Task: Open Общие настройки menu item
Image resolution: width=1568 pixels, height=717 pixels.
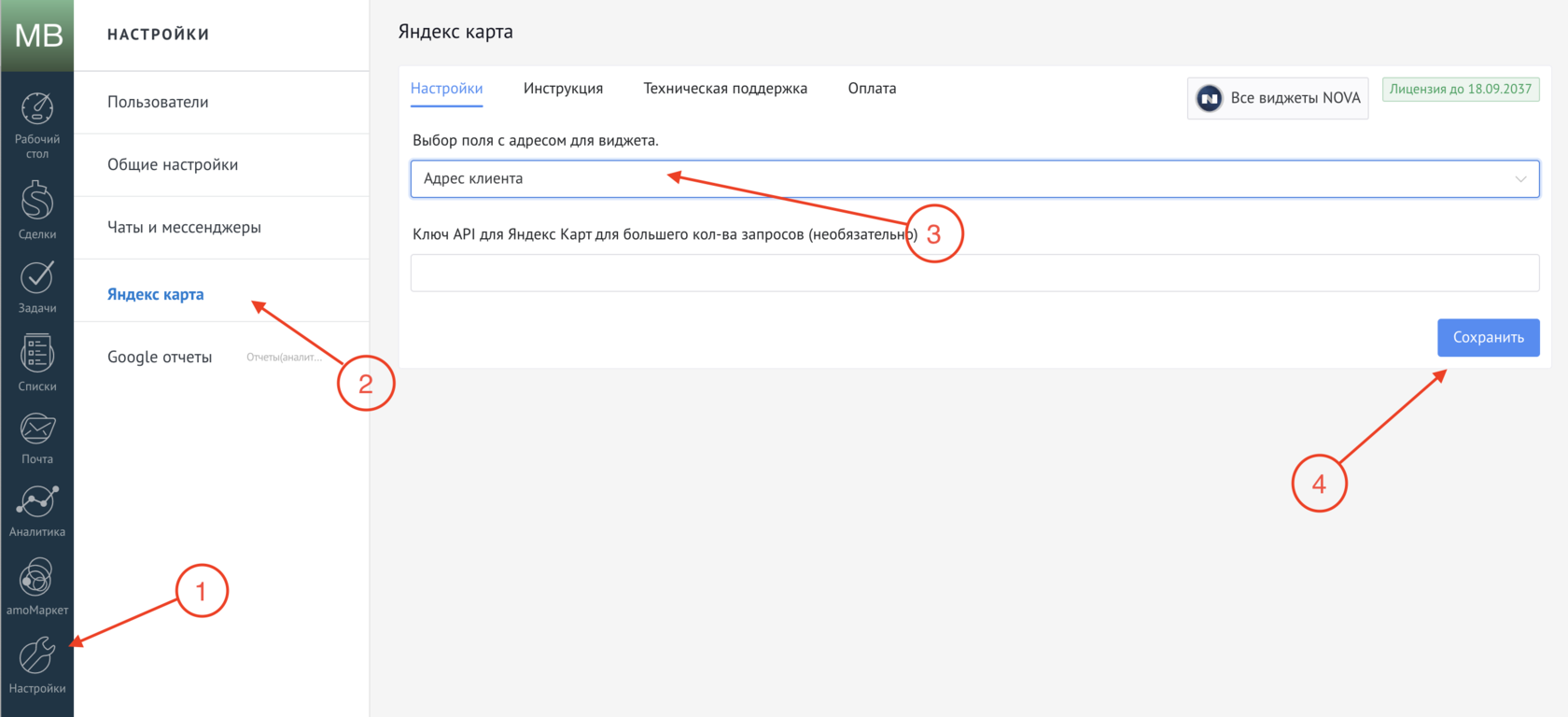Action: 173,165
